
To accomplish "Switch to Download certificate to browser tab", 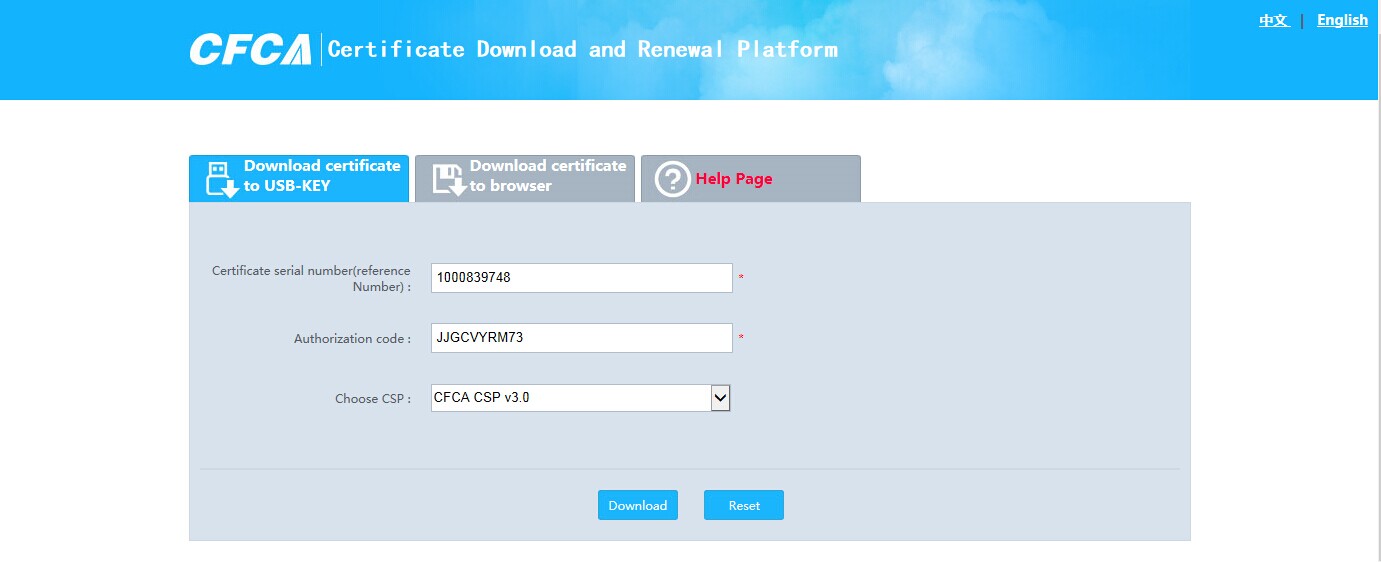I will pyautogui.click(x=525, y=178).
